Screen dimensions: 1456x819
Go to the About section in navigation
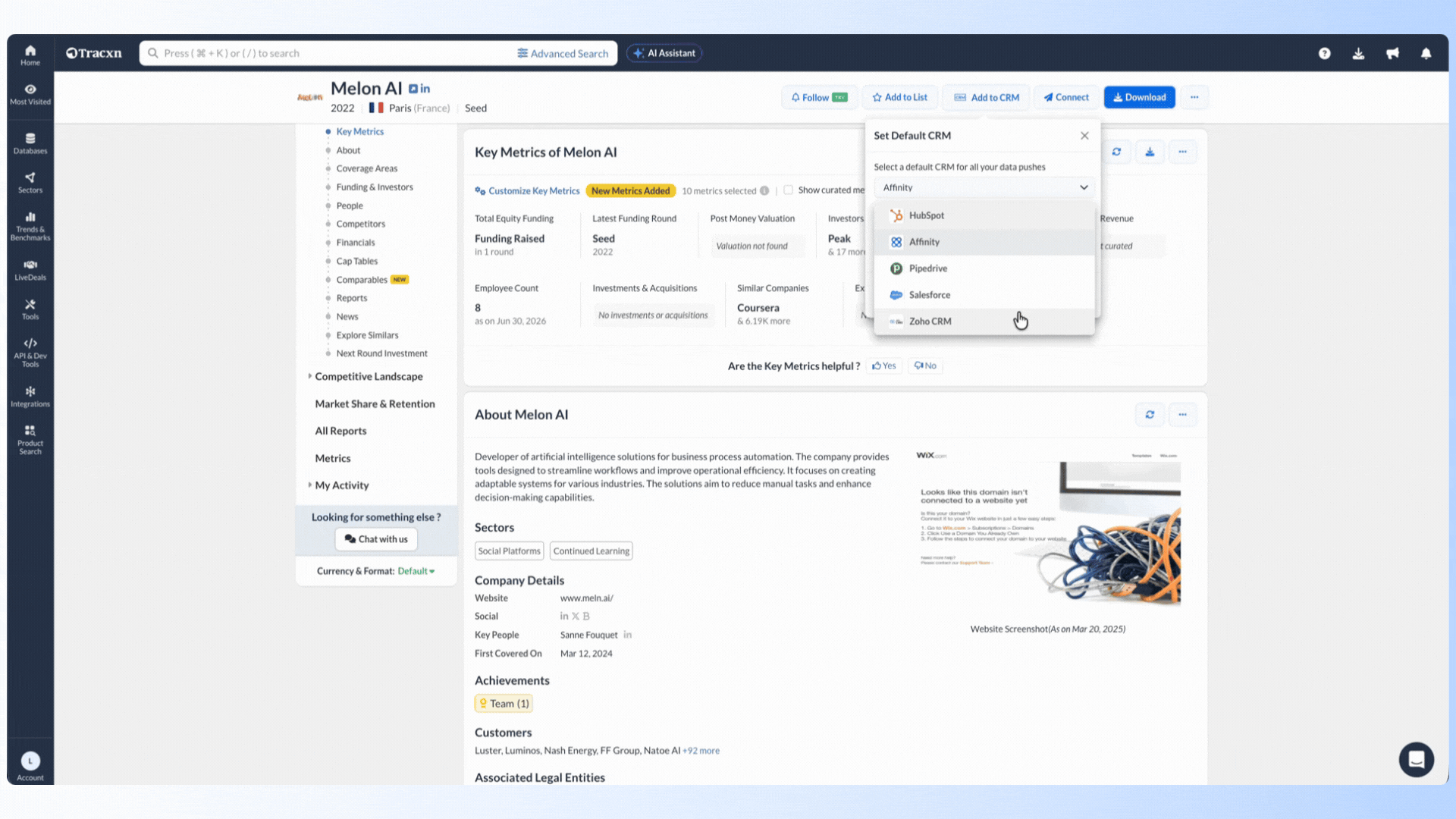click(348, 150)
